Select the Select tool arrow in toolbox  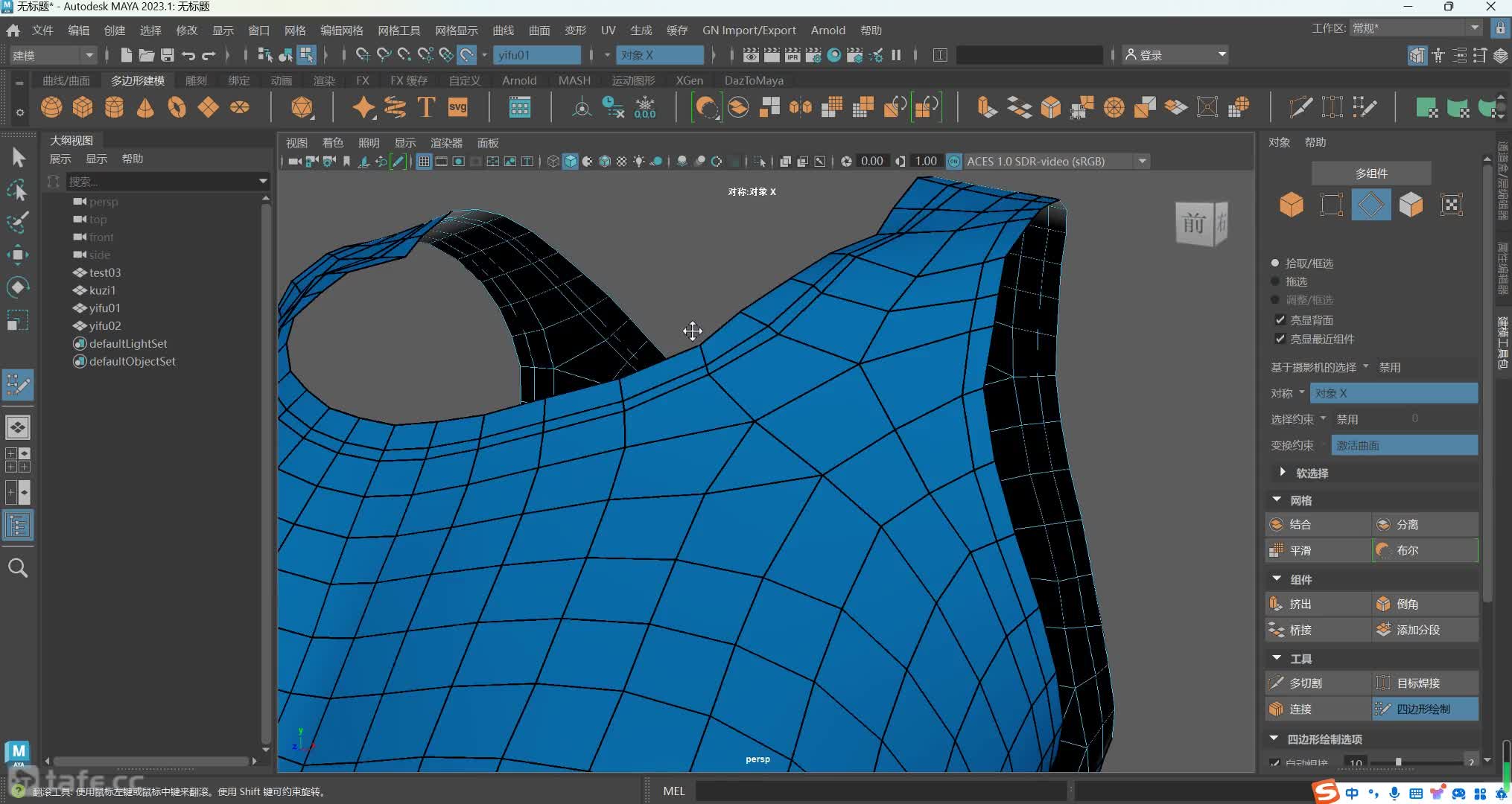[18, 158]
